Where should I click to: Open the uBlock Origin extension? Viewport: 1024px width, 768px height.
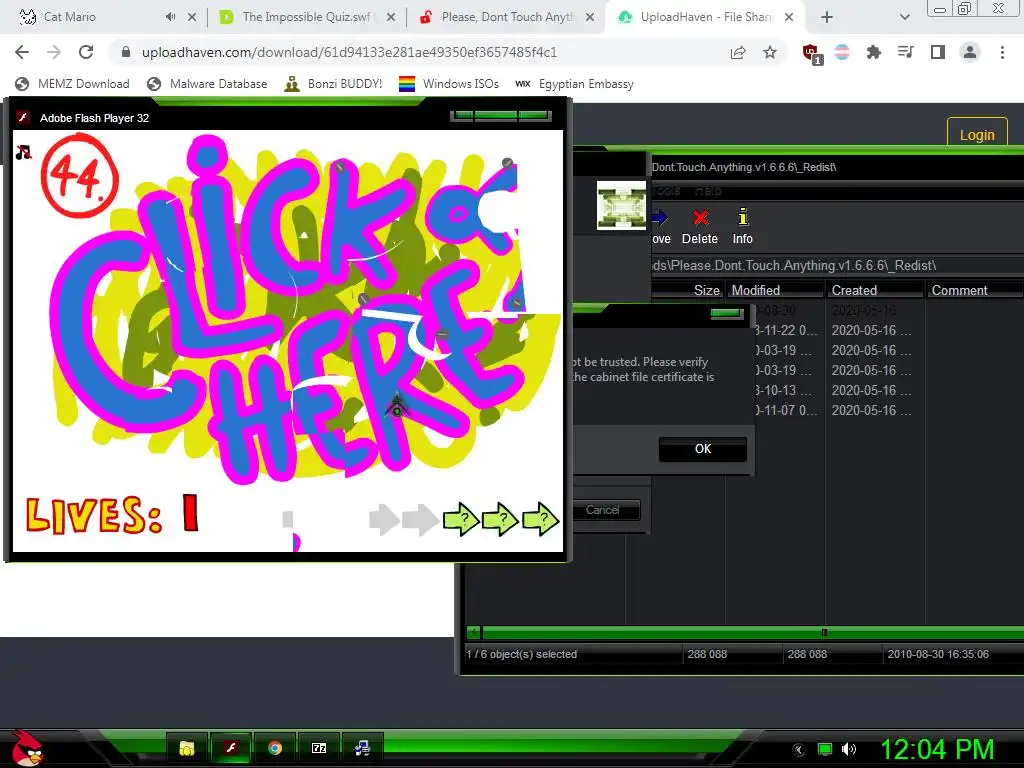(x=812, y=54)
